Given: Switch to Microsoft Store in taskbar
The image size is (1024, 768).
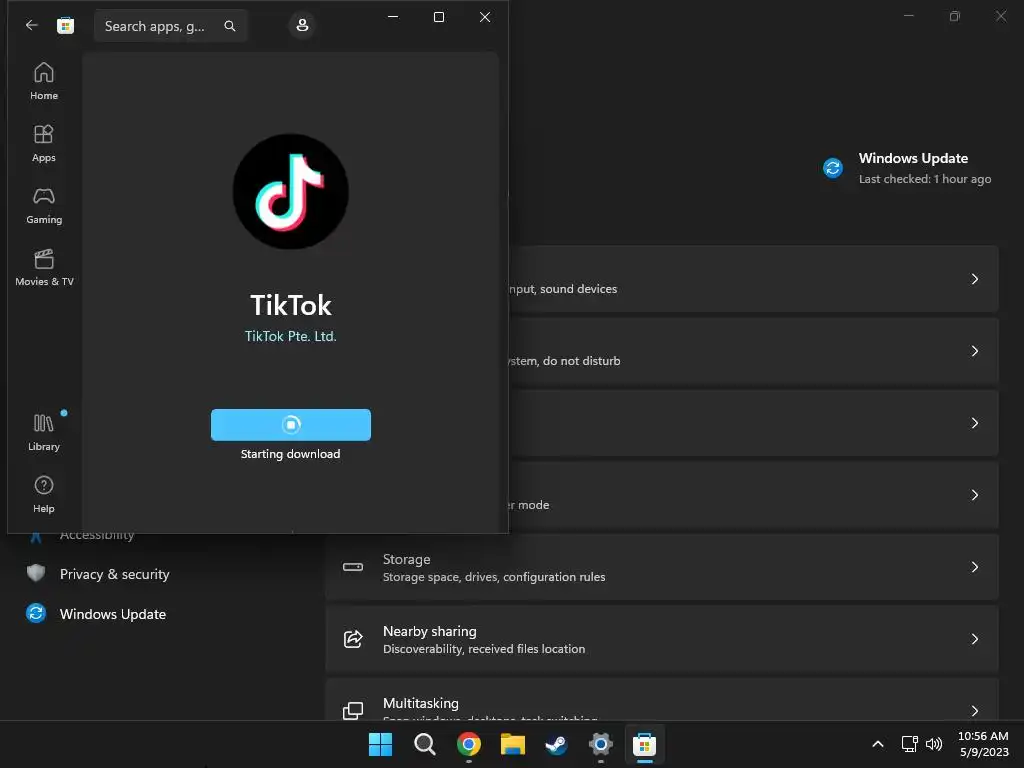Looking at the screenshot, I should click(x=645, y=744).
